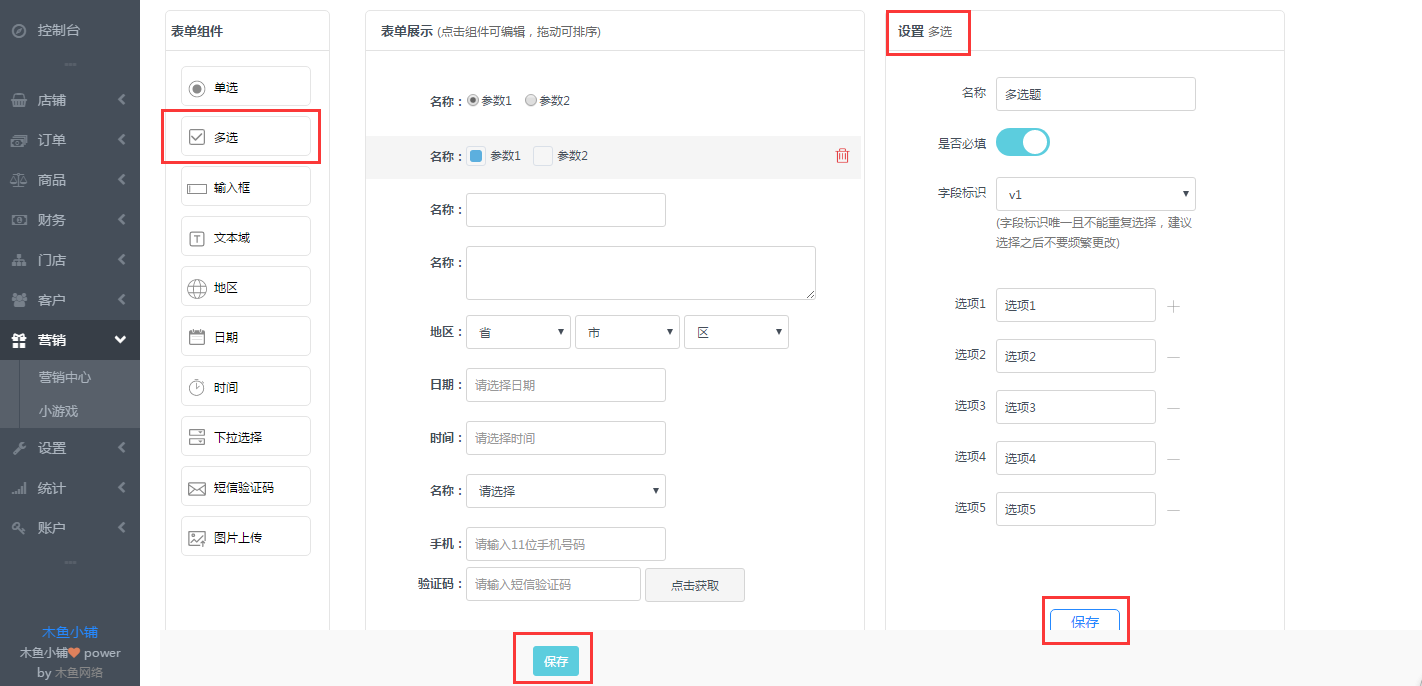The image size is (1422, 686).
Task: Click the red trash delete icon
Action: click(842, 156)
